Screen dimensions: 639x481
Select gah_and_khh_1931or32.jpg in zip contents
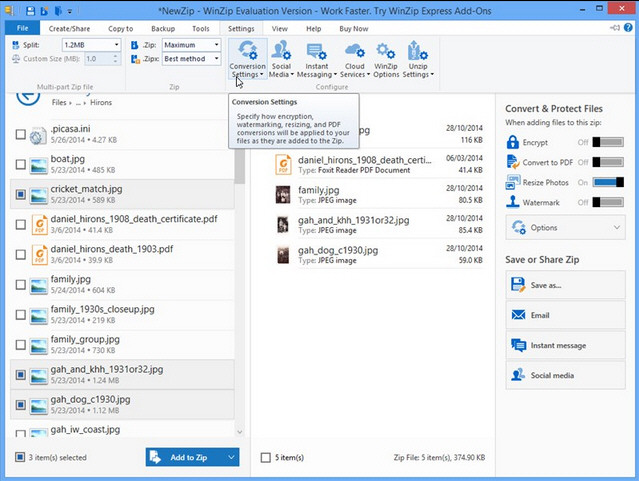tap(353, 220)
